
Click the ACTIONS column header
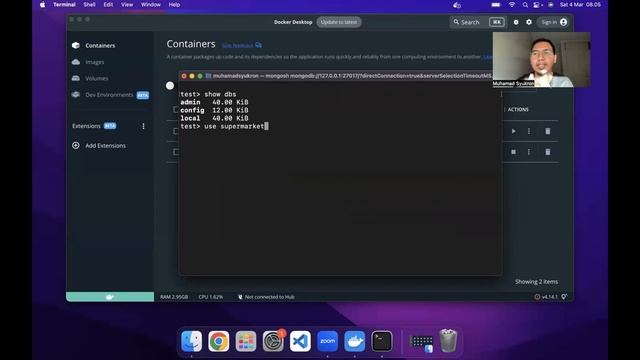(x=518, y=109)
